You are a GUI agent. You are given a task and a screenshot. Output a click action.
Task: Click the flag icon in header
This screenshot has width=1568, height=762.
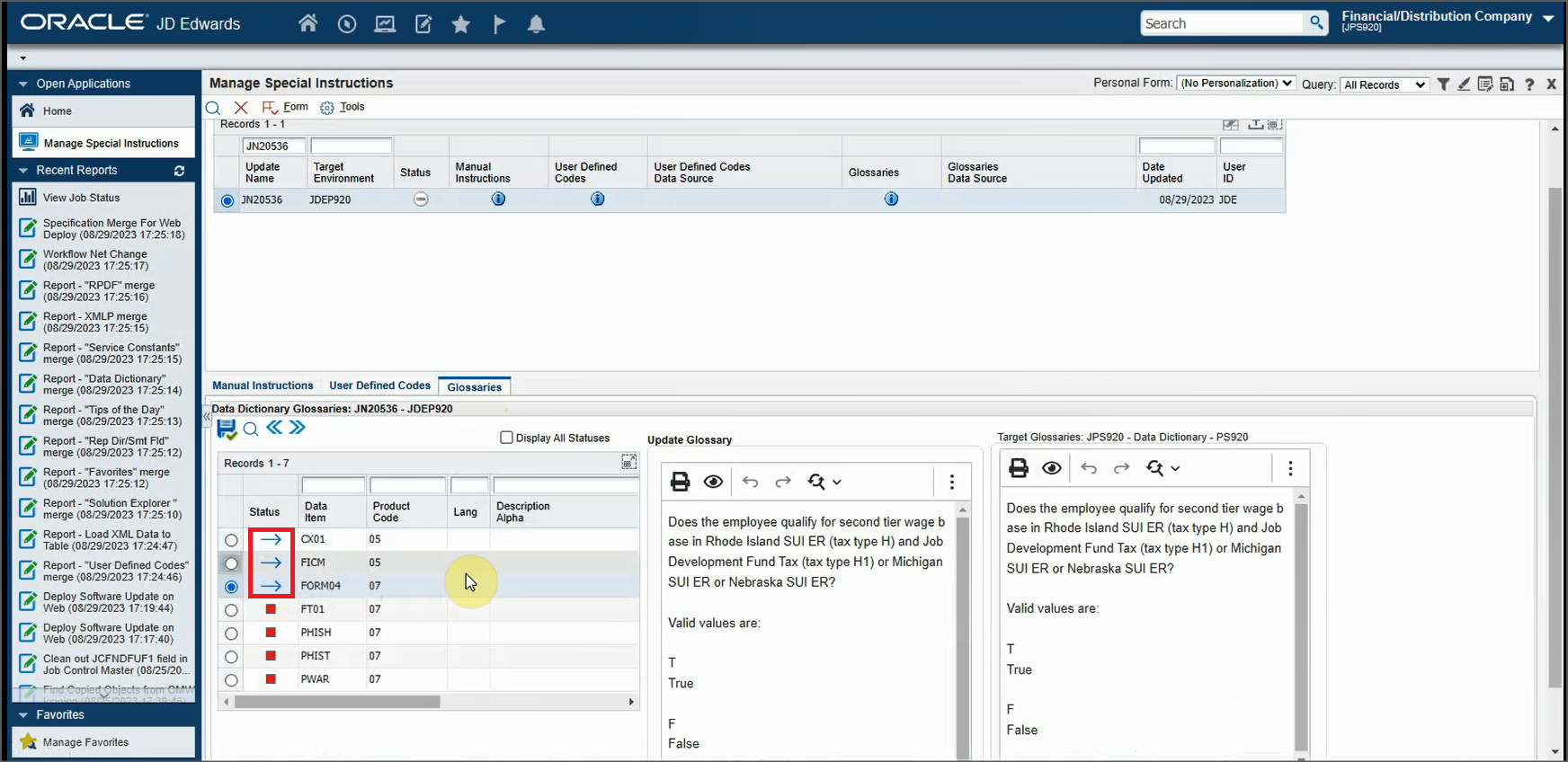pyautogui.click(x=499, y=24)
